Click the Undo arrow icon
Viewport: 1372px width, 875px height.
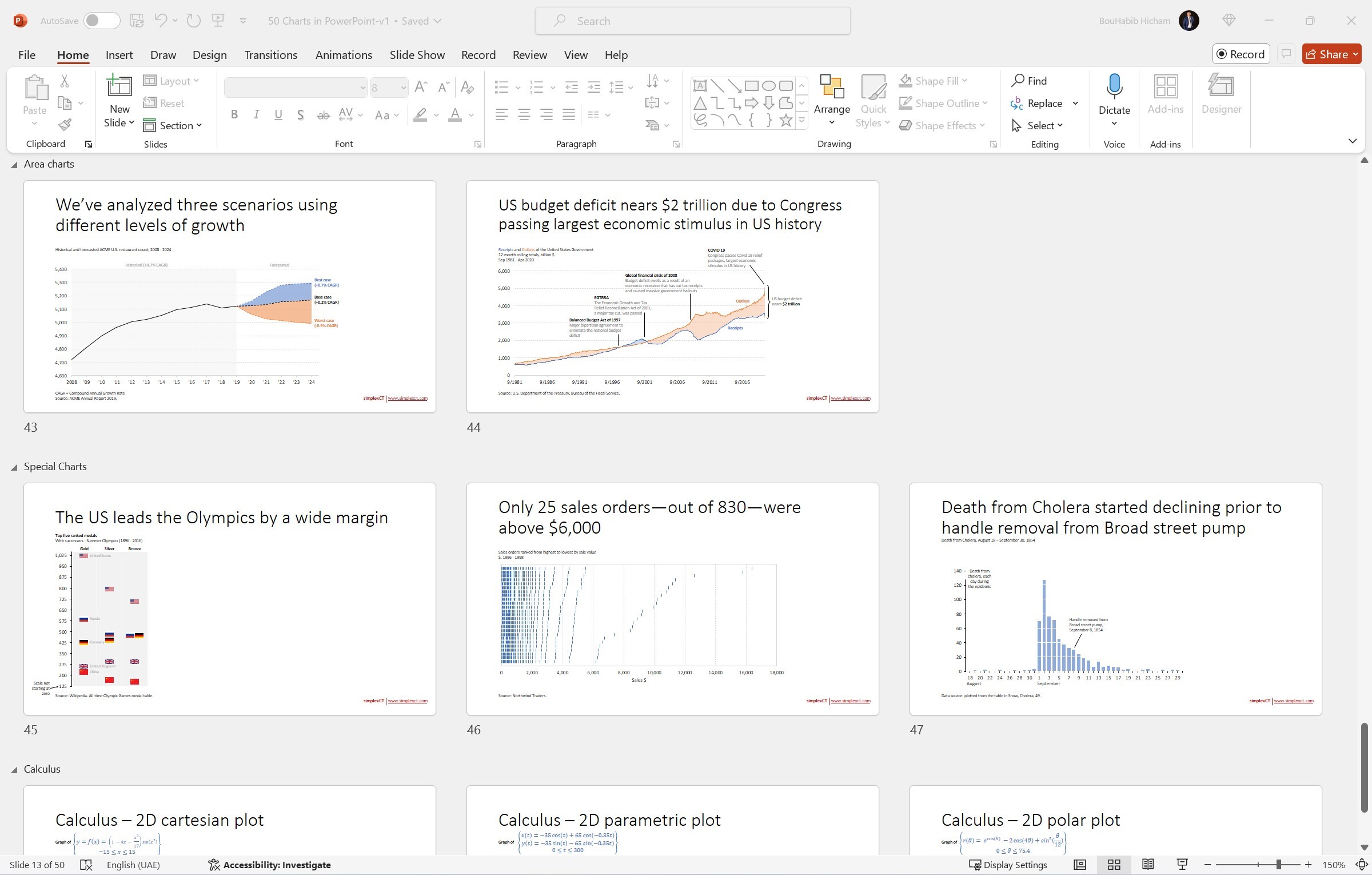click(x=161, y=21)
